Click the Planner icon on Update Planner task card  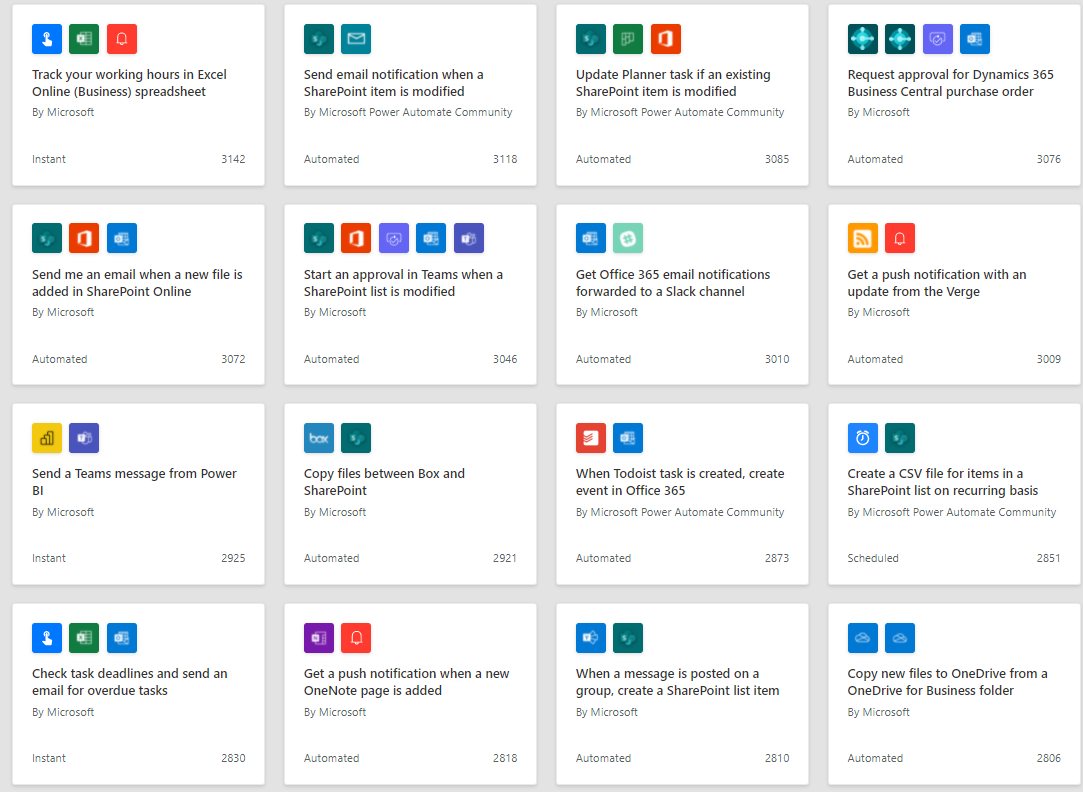628,39
